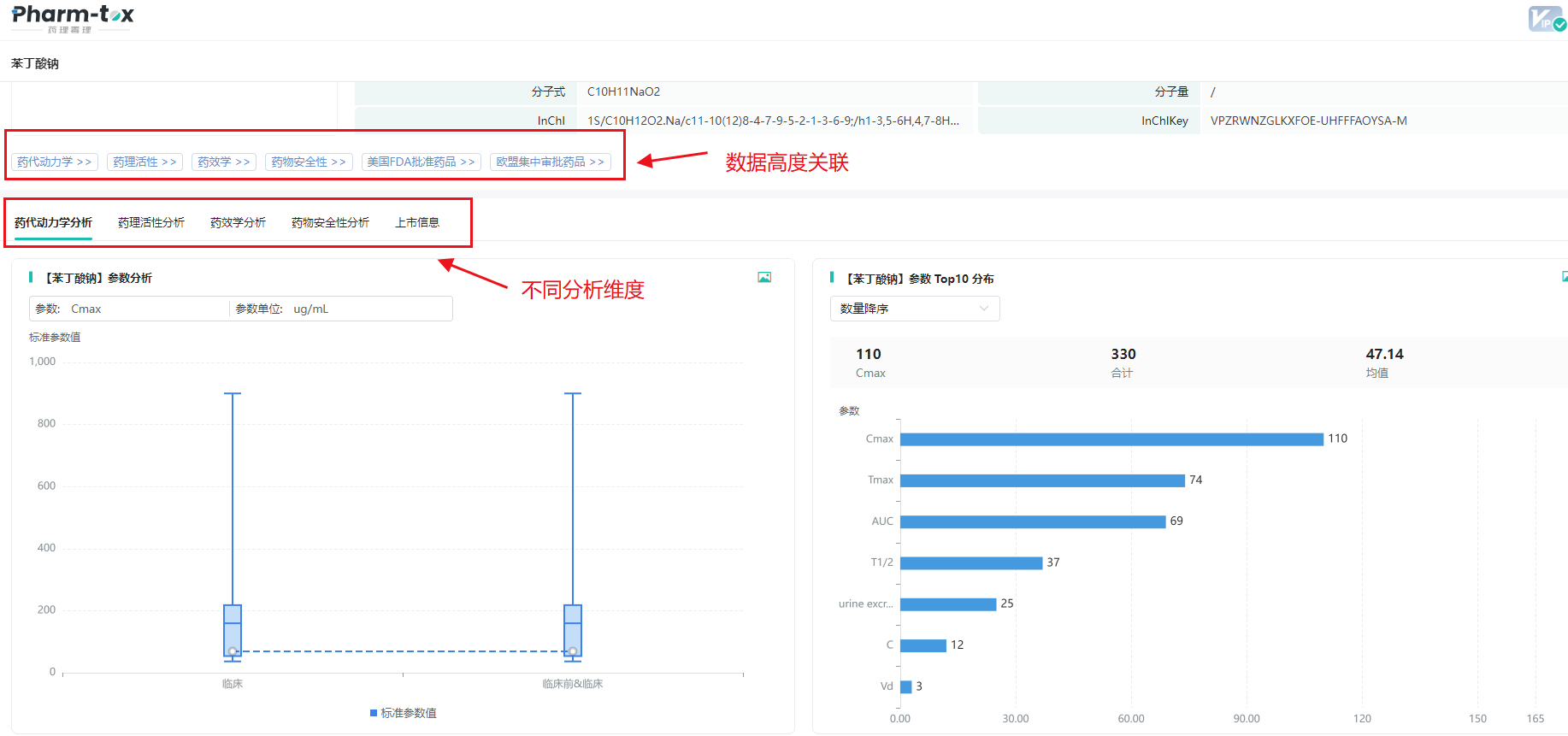Image resolution: width=1568 pixels, height=736 pixels.
Task: Select the 药效学分析 tab
Action: coord(238,222)
